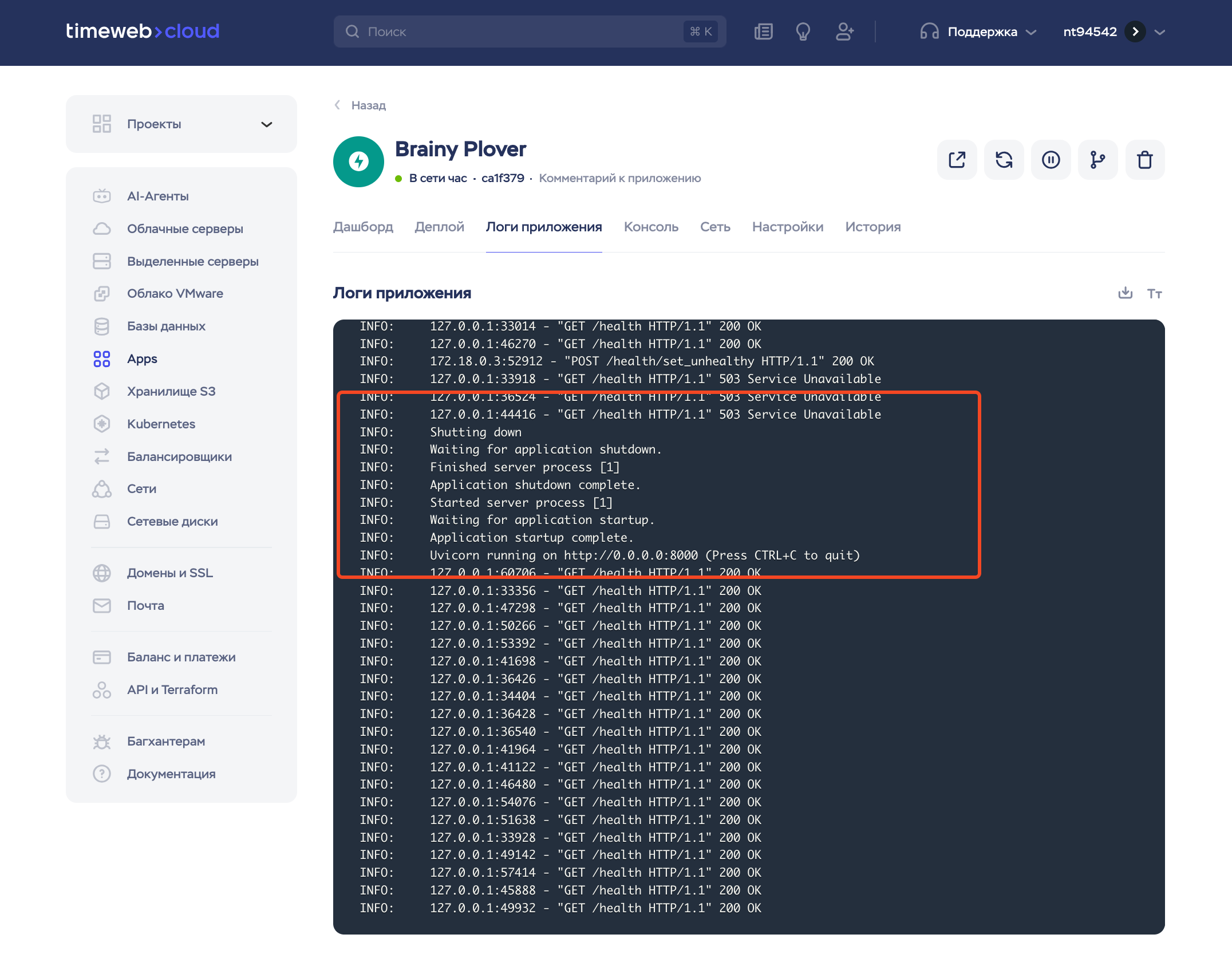Click the redeploy/refresh app icon
1232x954 pixels.
(x=1004, y=160)
